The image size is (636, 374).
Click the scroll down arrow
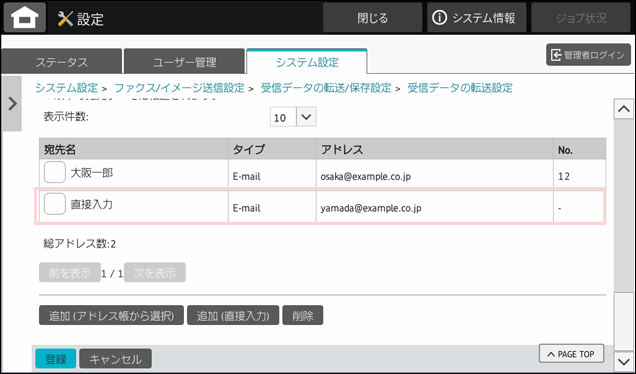coord(623,361)
